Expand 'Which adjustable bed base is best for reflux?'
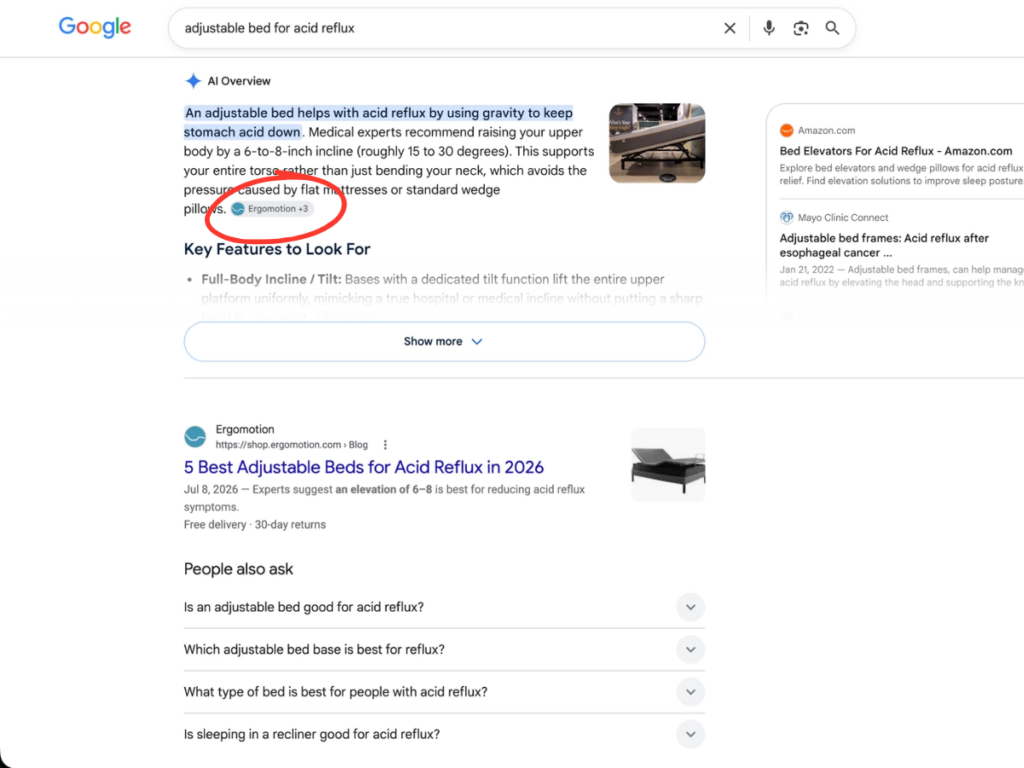Image resolution: width=1024 pixels, height=768 pixels. click(x=444, y=650)
